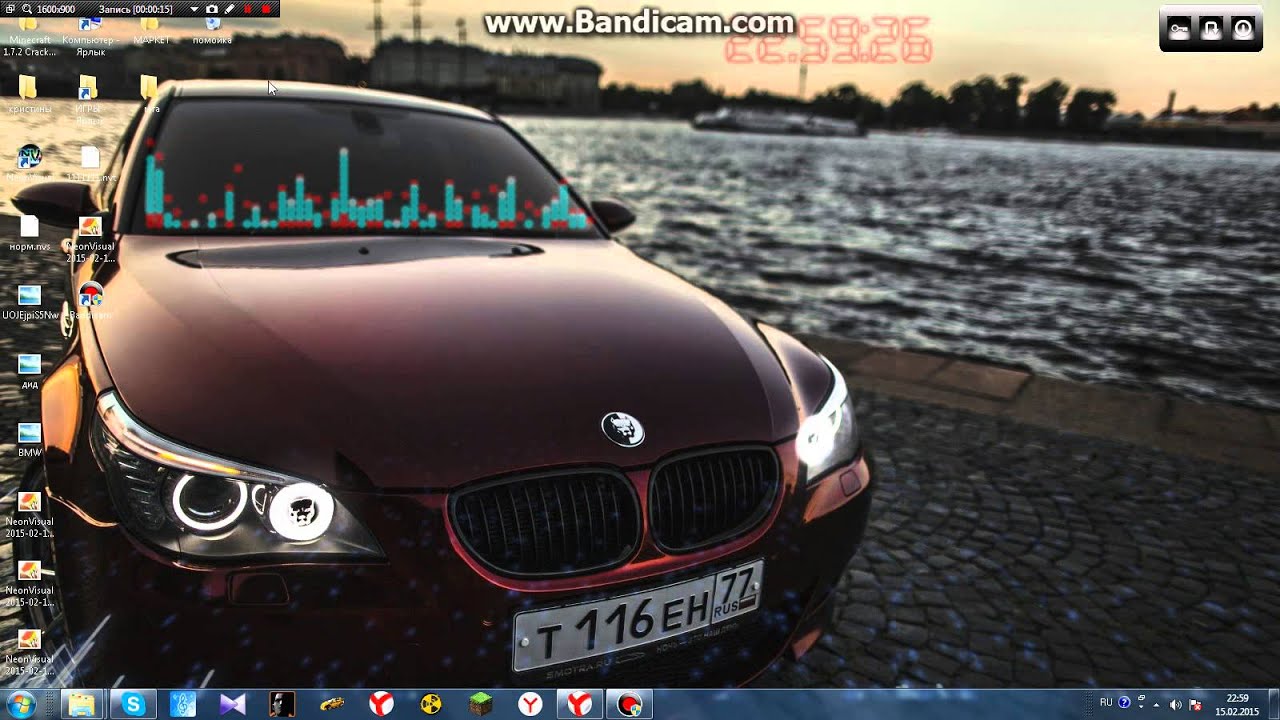Select the норм.nvs file icon

point(29,232)
